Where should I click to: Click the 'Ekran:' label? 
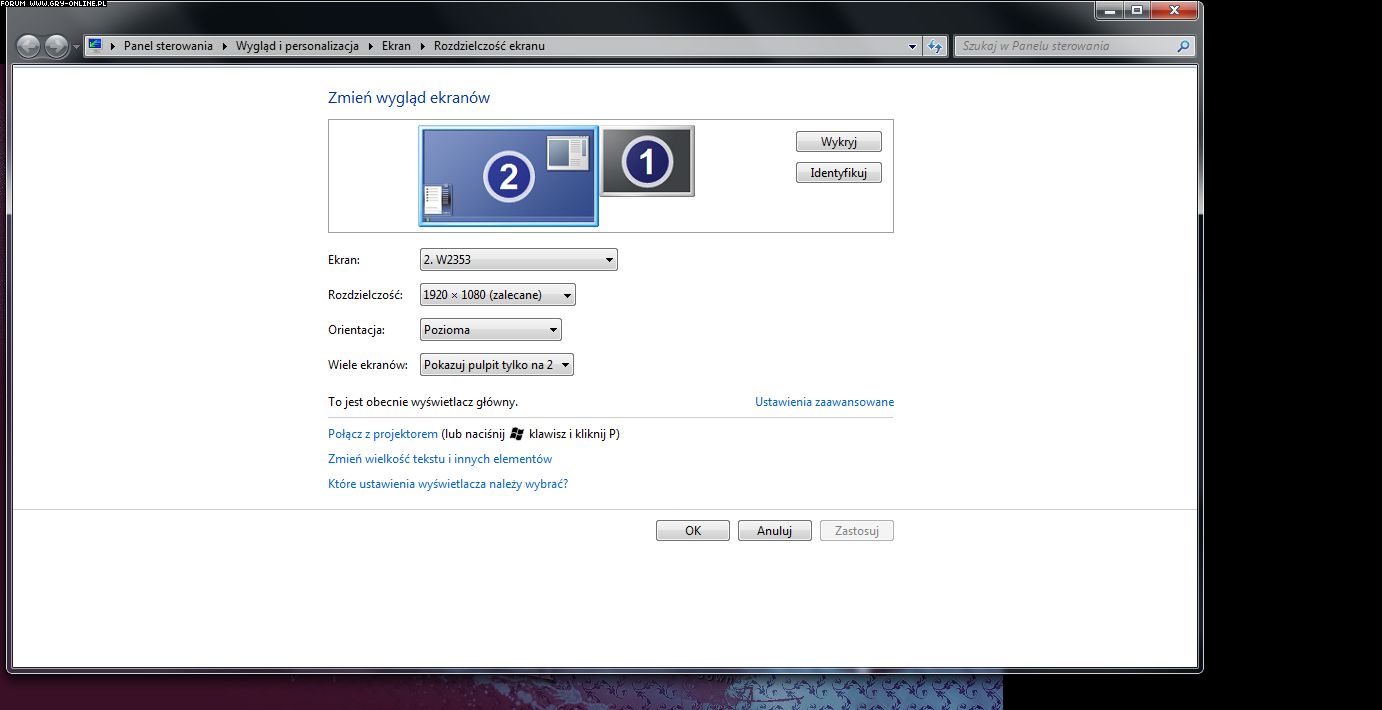click(x=344, y=260)
